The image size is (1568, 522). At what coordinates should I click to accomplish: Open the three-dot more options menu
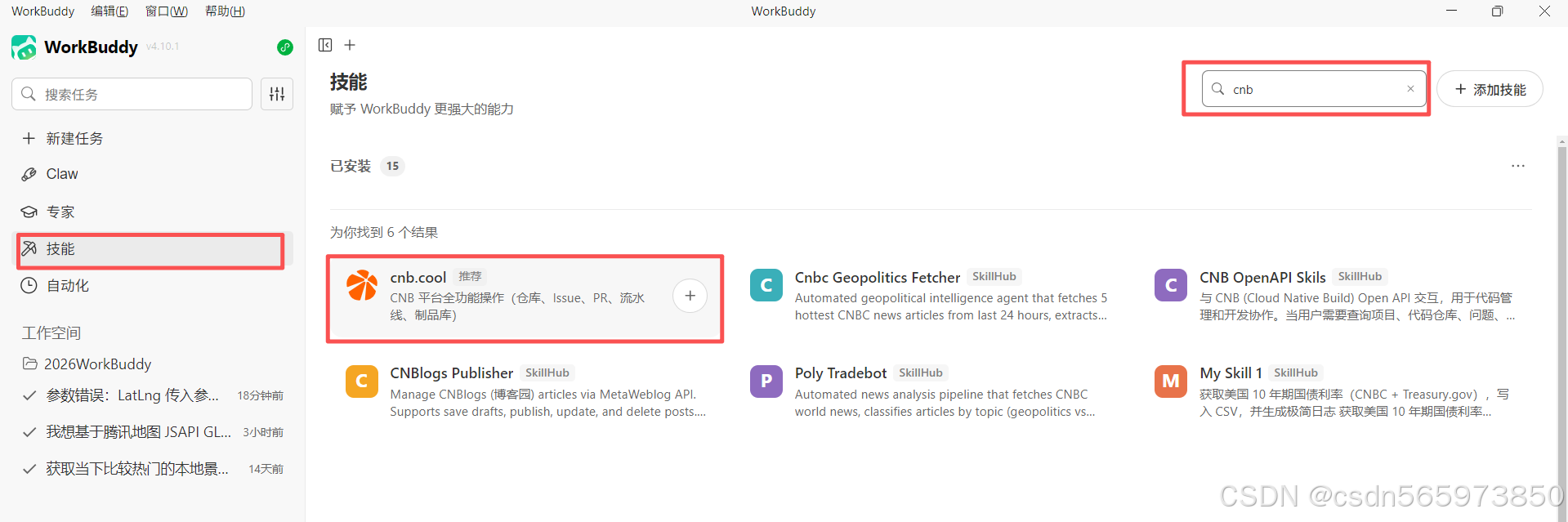(x=1518, y=166)
